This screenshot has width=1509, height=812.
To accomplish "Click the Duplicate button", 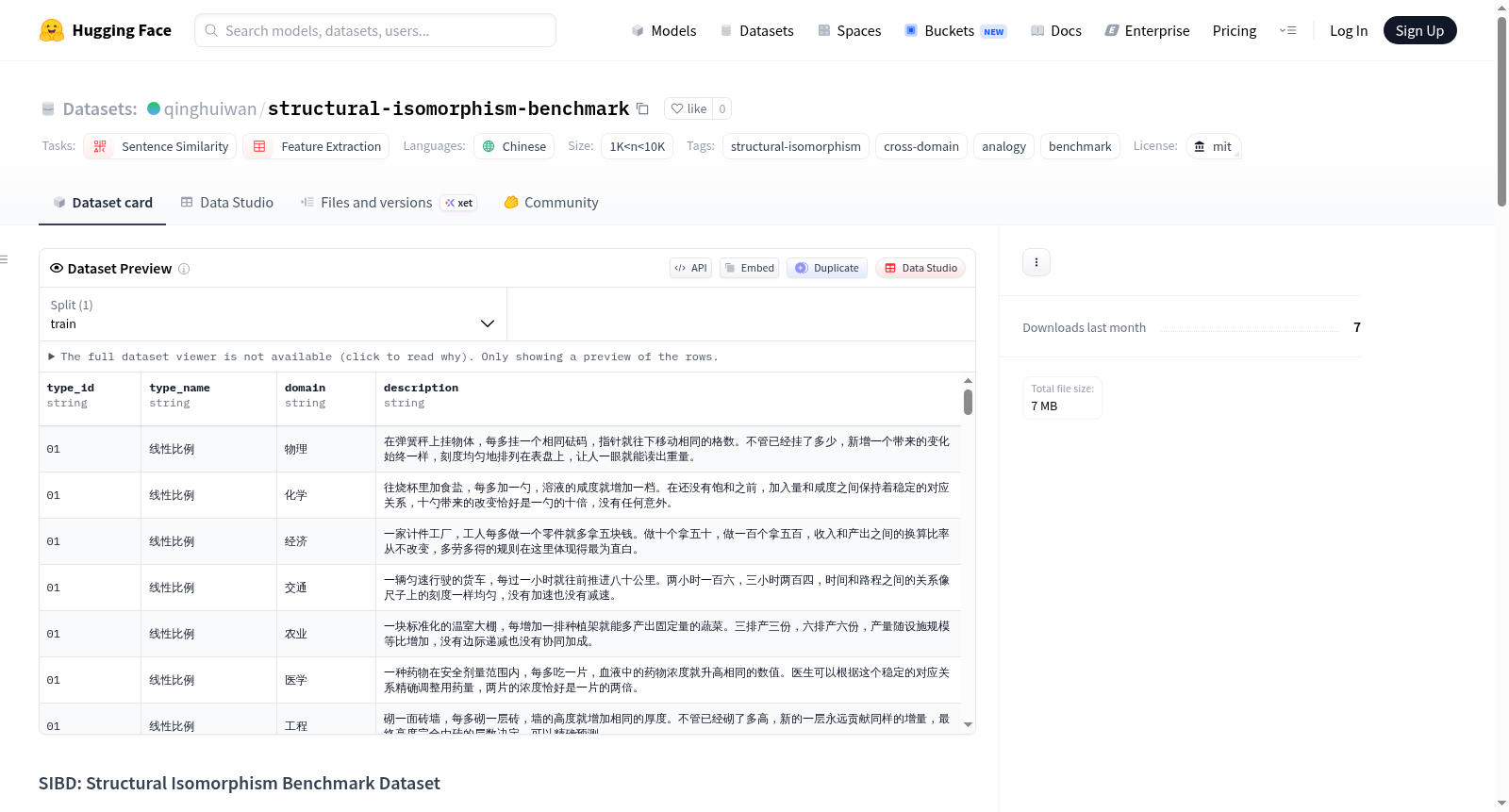I will 827,268.
